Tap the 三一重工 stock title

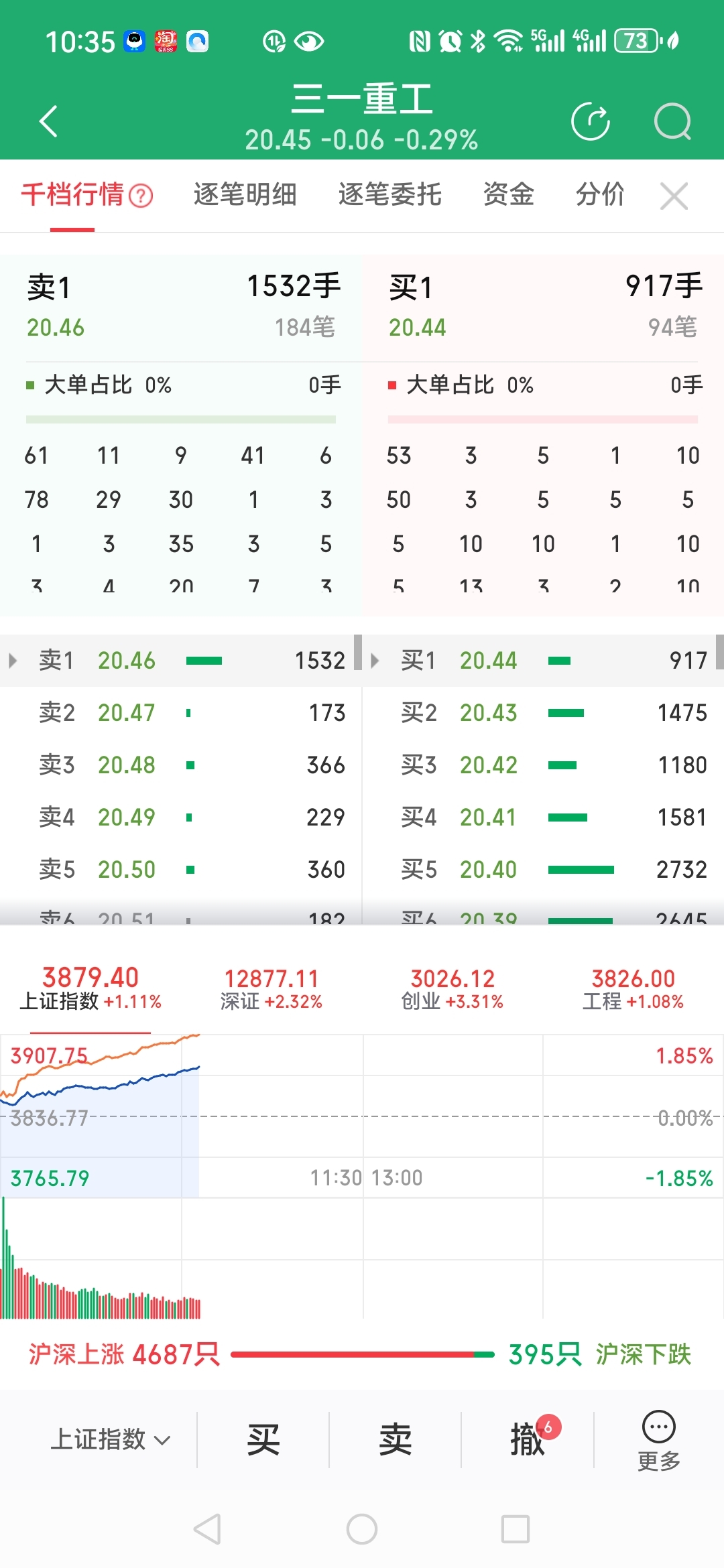(362, 99)
